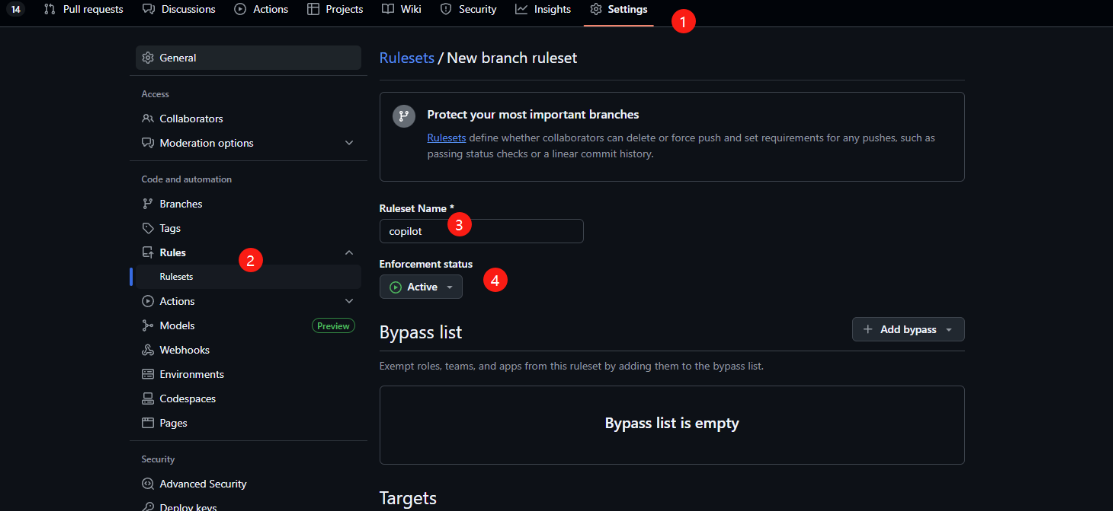This screenshot has height=511, width=1113.
Task: Click the pull request icon in top nav
Action: (x=50, y=9)
